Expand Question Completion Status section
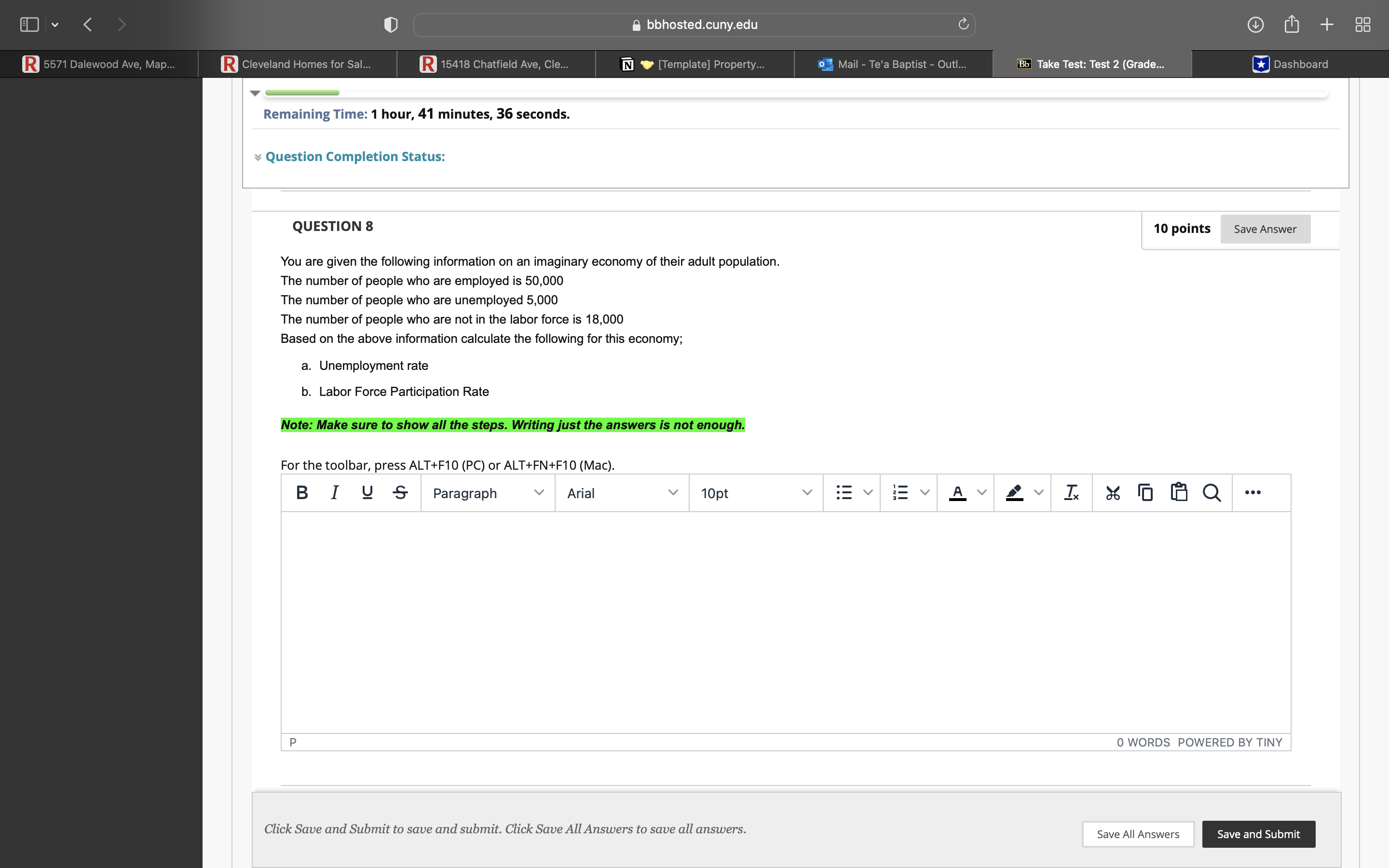1389x868 pixels. pyautogui.click(x=354, y=157)
